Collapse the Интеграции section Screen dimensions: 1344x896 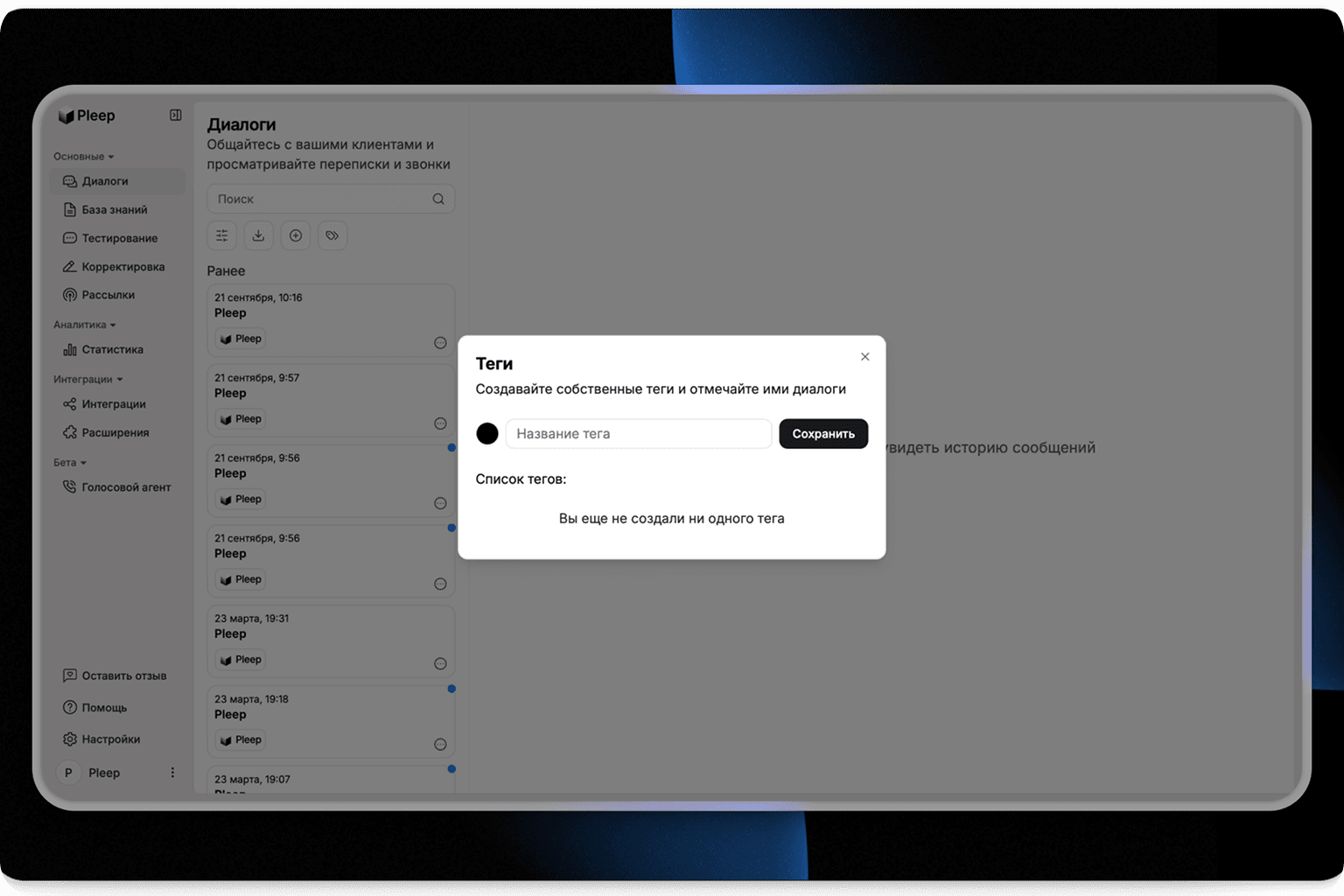(88, 380)
